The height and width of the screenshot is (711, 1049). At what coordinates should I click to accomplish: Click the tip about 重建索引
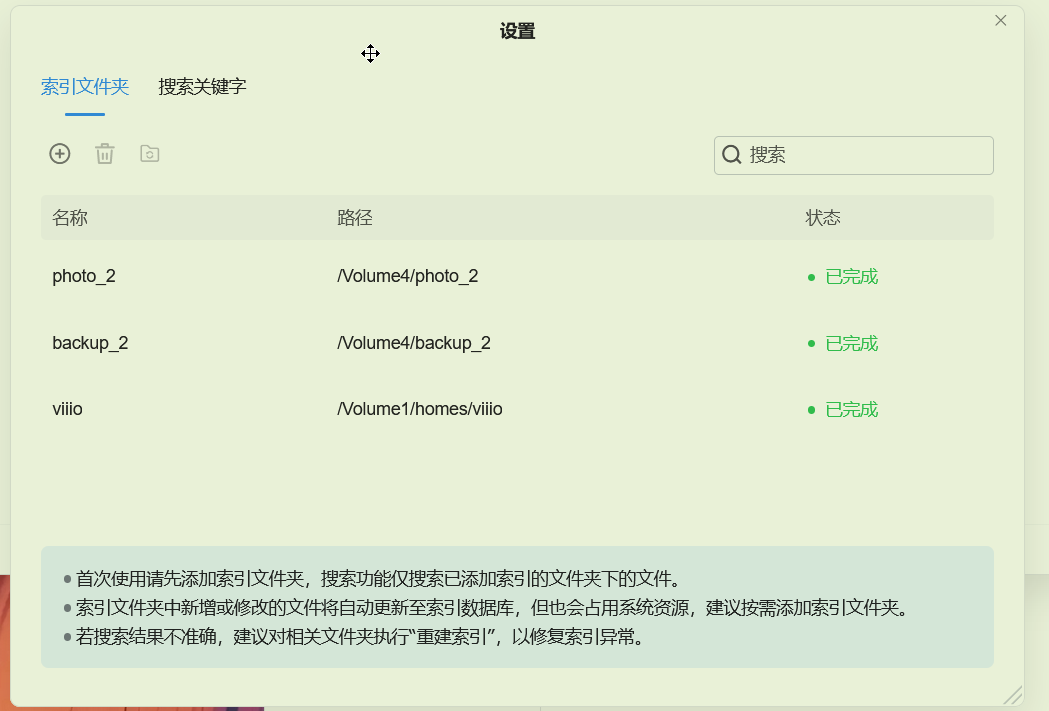pyautogui.click(x=359, y=637)
